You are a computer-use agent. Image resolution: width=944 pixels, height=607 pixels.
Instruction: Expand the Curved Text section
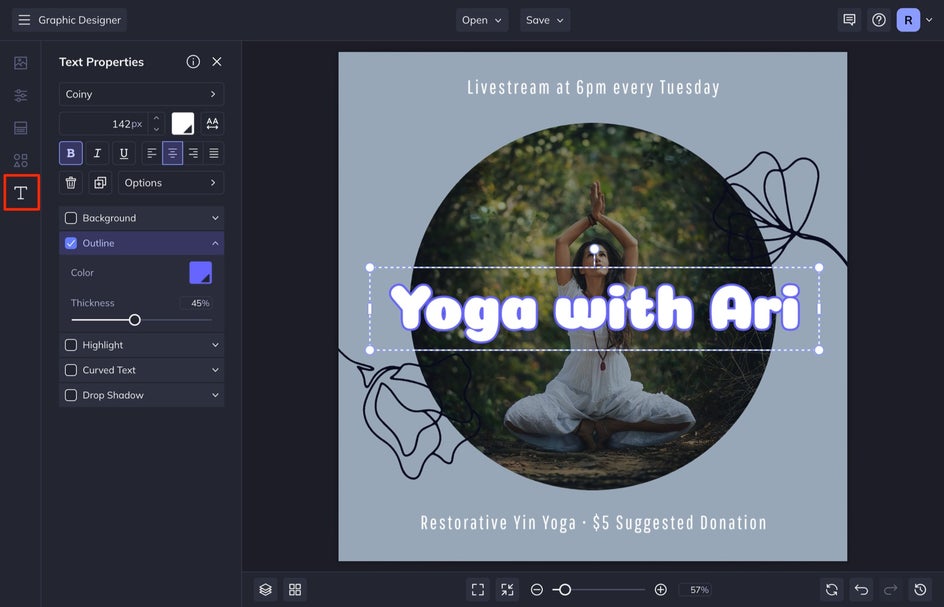tap(215, 370)
